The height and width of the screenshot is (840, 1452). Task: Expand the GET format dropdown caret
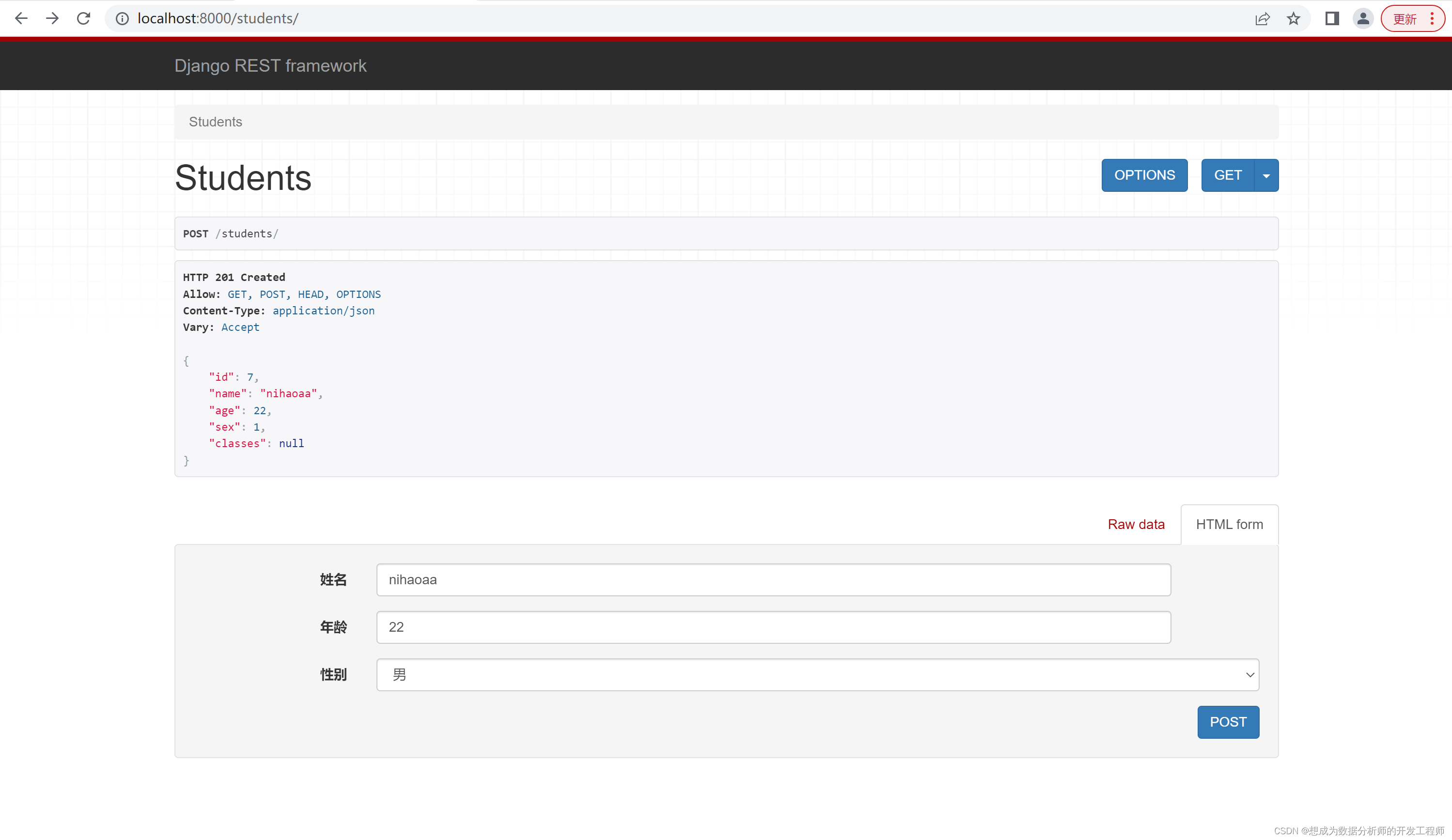pos(1266,175)
